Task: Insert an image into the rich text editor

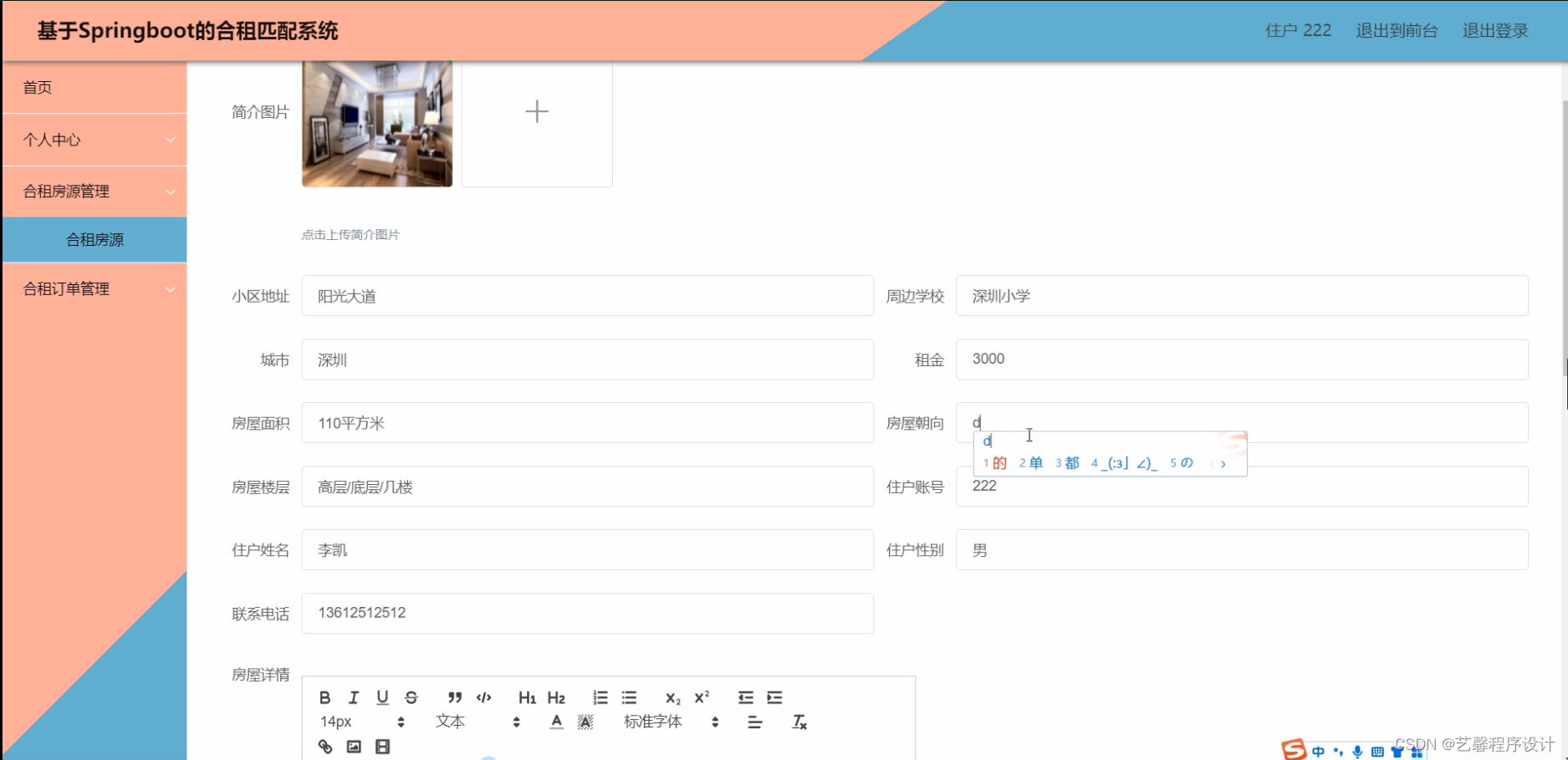Action: (354, 747)
